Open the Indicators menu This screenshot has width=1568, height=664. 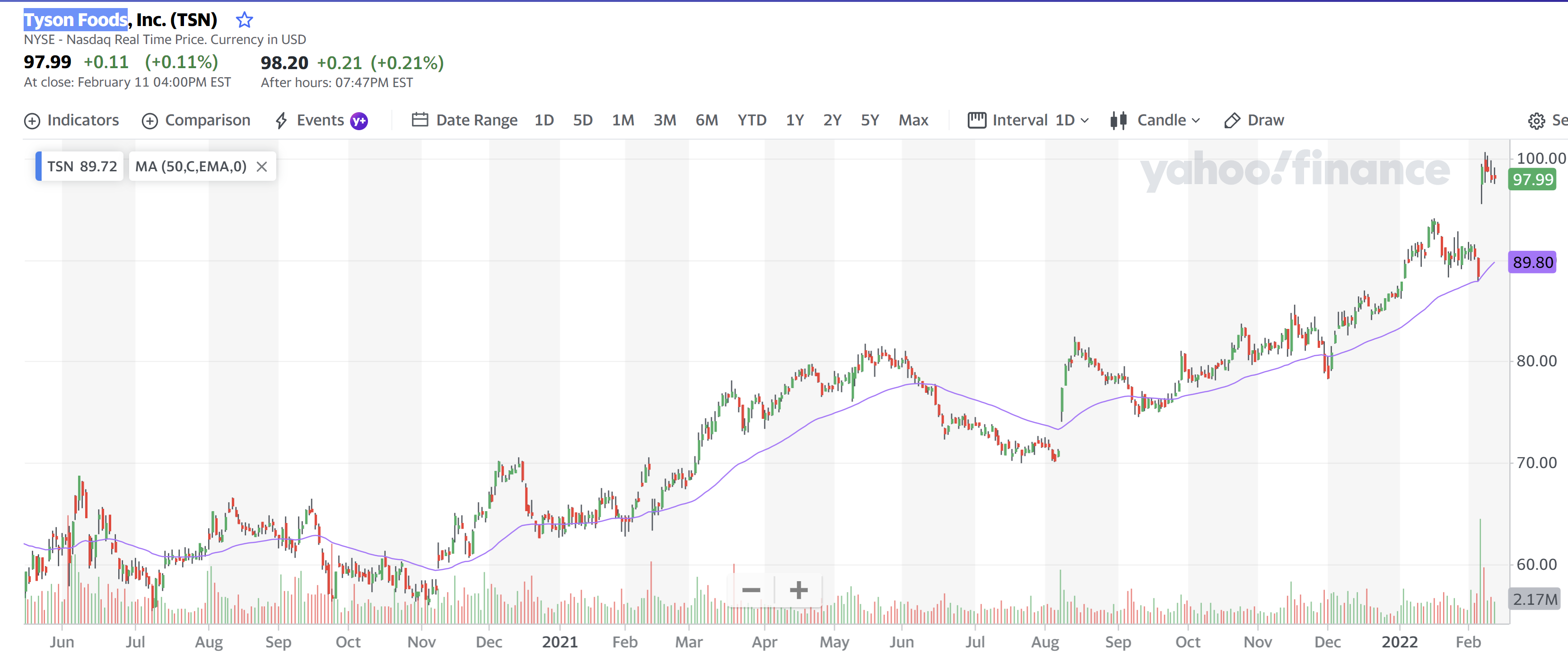coord(71,120)
